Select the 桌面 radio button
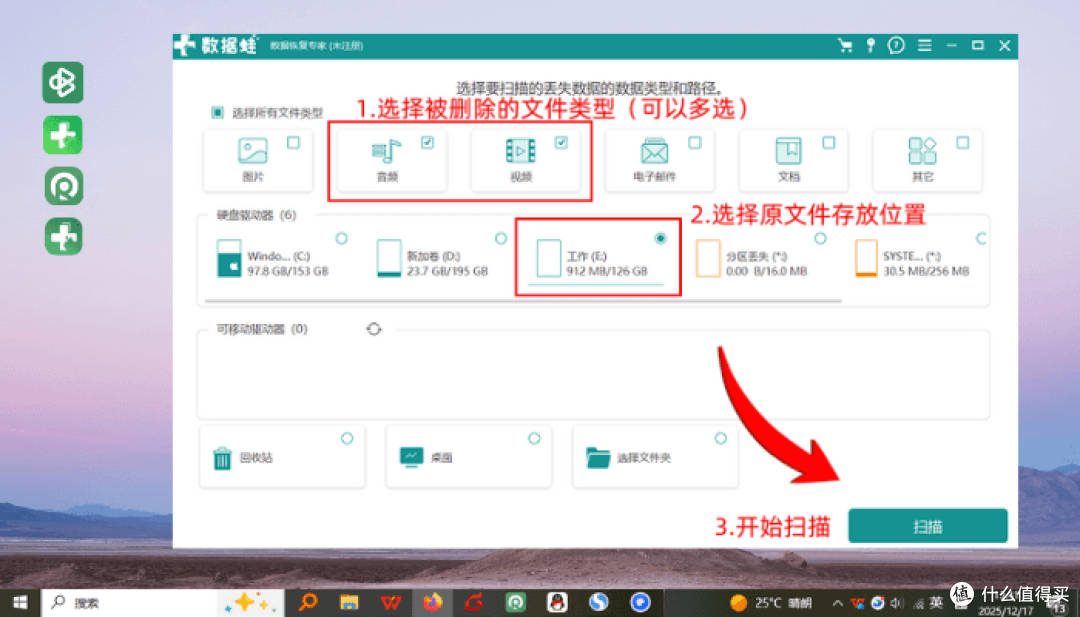 pyautogui.click(x=534, y=439)
